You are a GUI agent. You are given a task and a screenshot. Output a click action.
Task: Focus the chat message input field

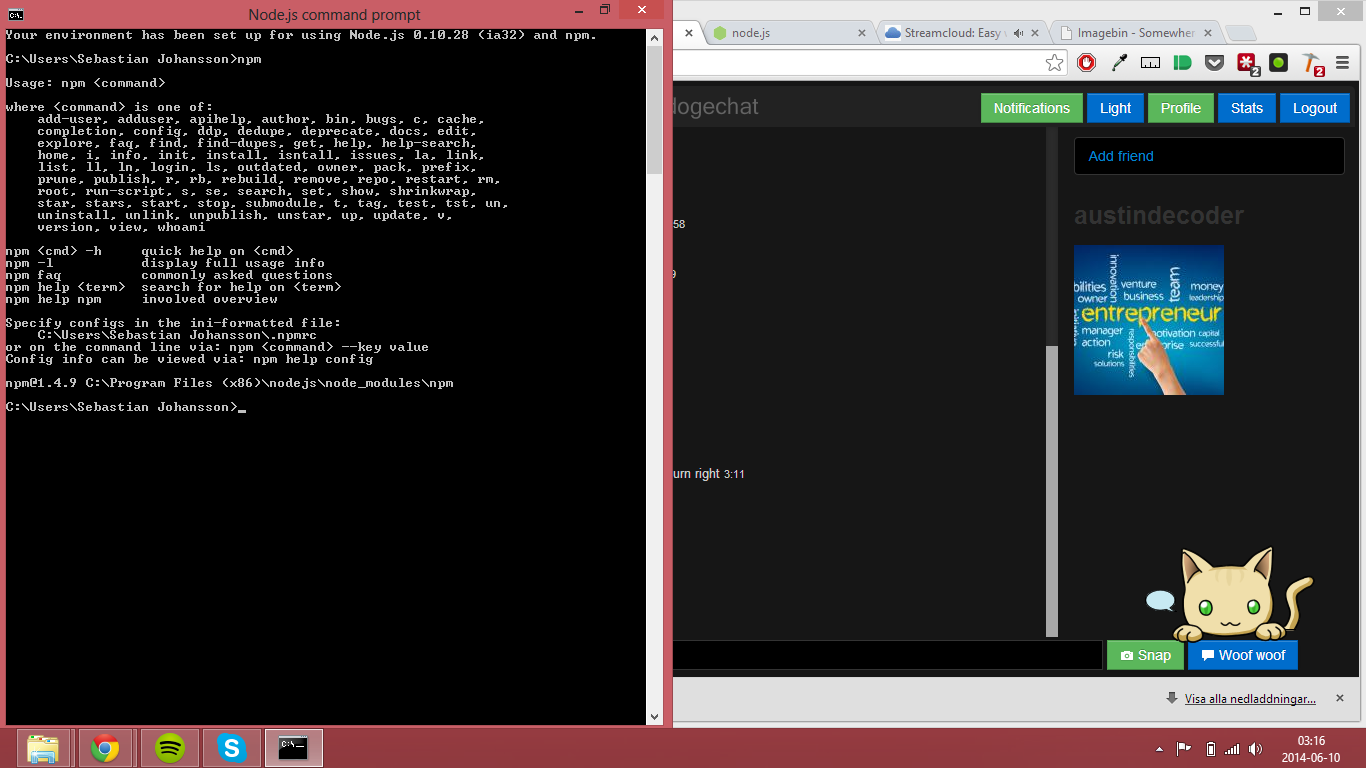pyautogui.click(x=887, y=655)
